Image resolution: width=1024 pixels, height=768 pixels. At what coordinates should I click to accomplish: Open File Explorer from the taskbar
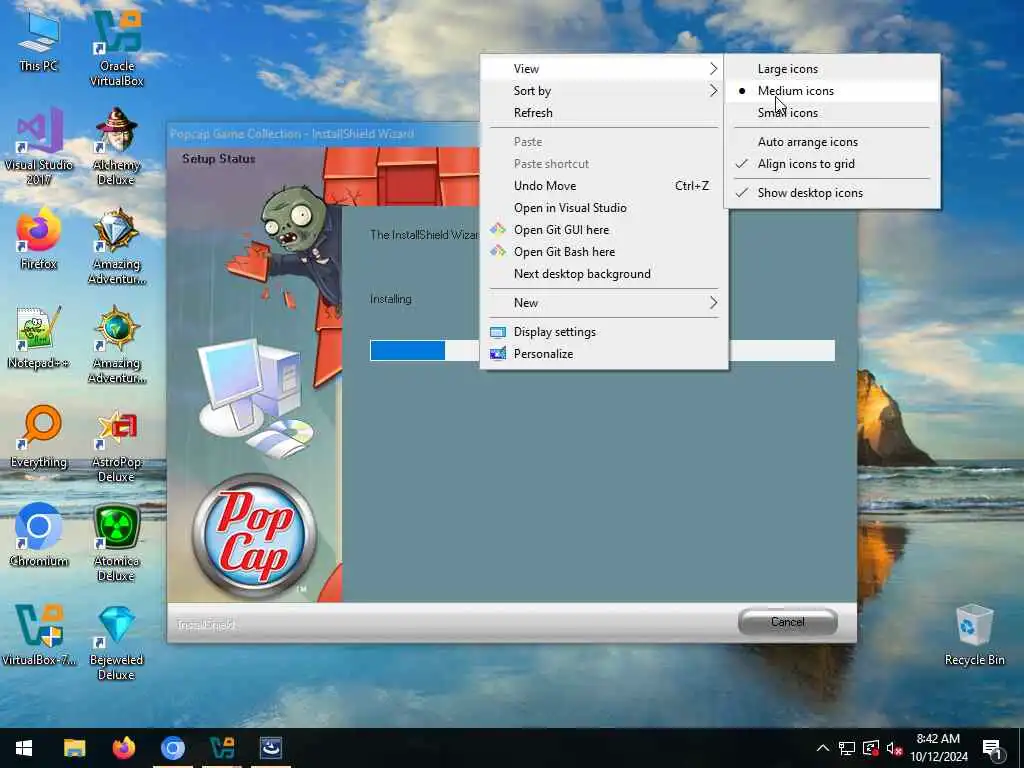point(74,748)
